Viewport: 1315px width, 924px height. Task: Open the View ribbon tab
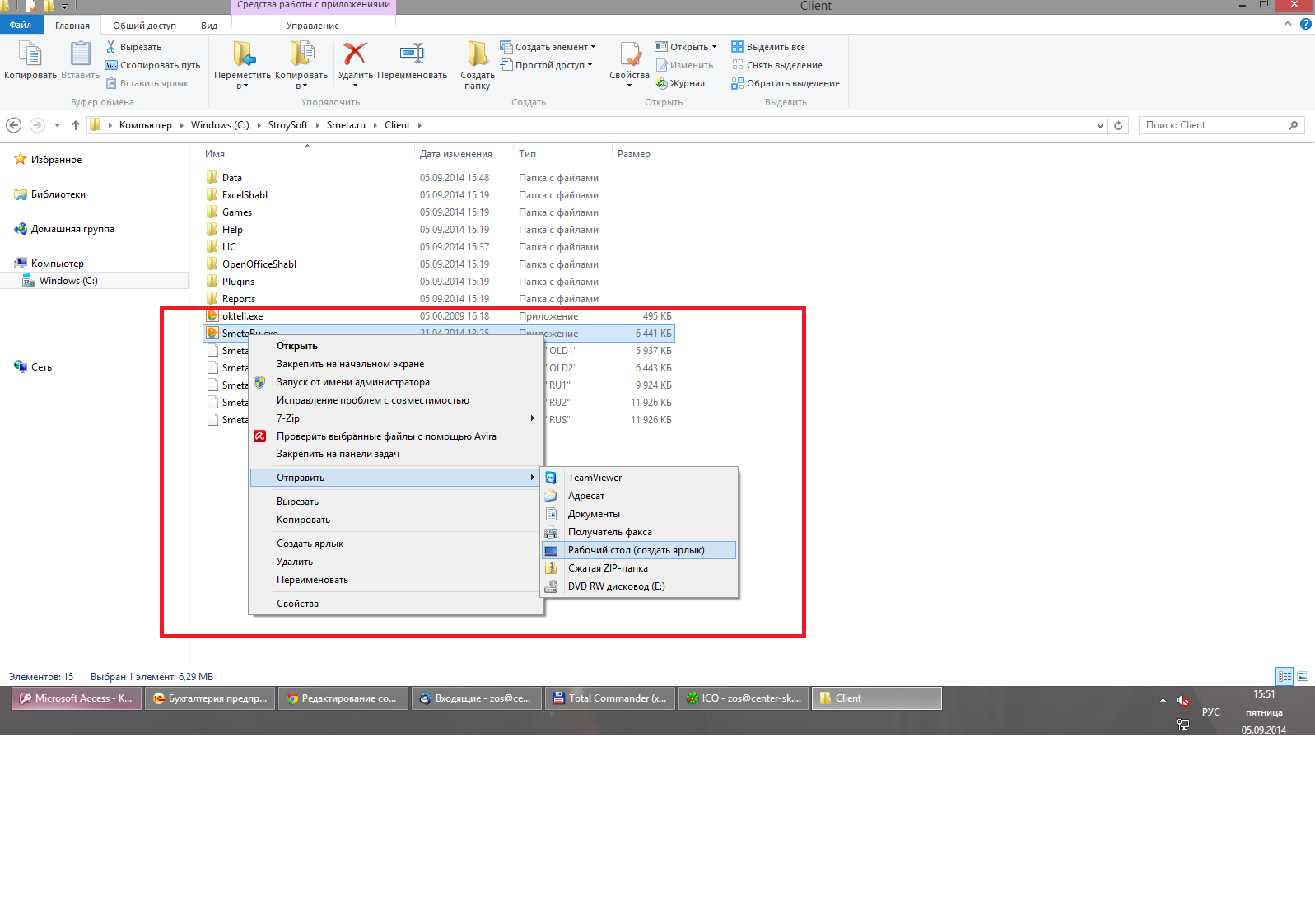(x=209, y=26)
